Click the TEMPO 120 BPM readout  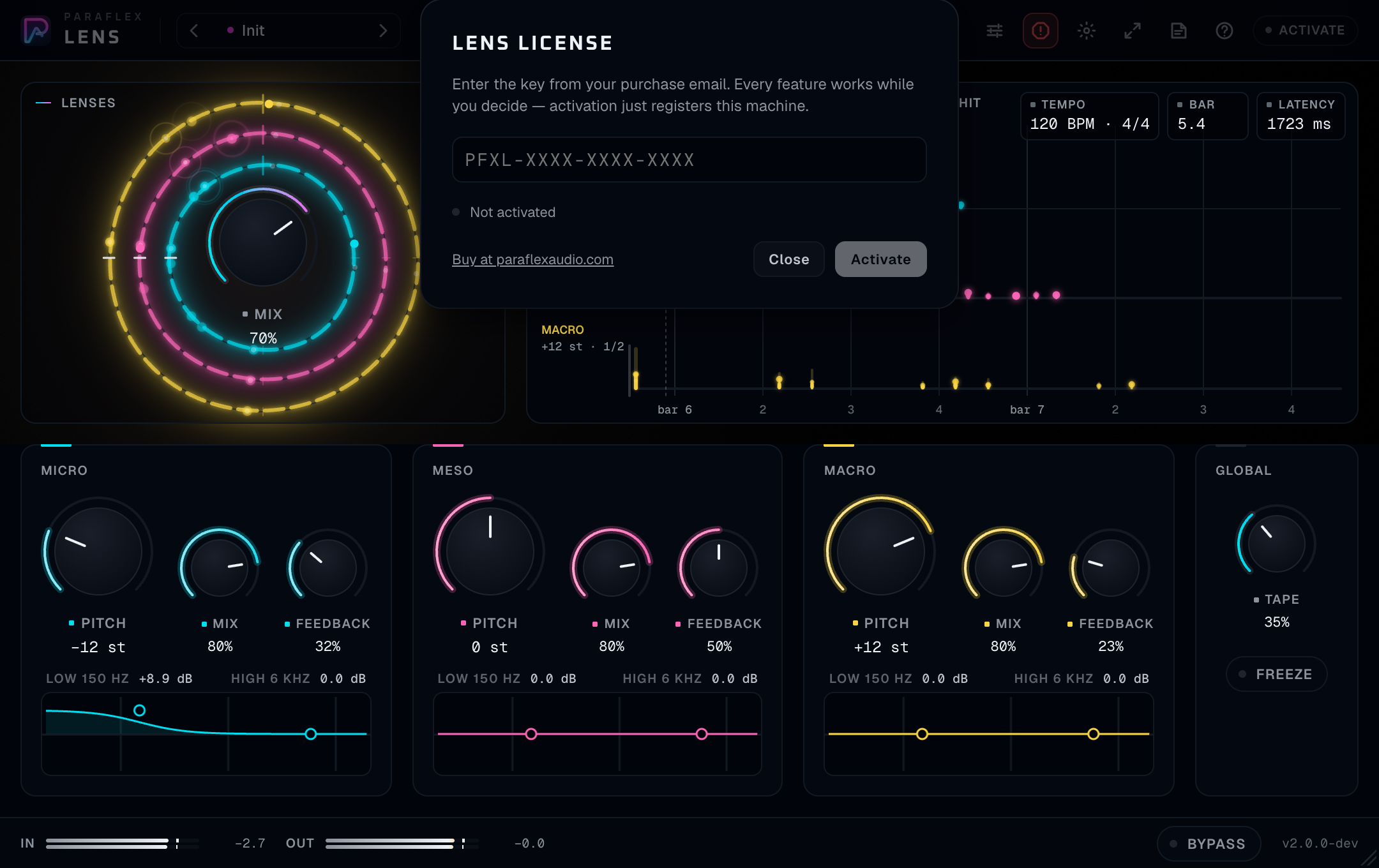[x=1089, y=116]
